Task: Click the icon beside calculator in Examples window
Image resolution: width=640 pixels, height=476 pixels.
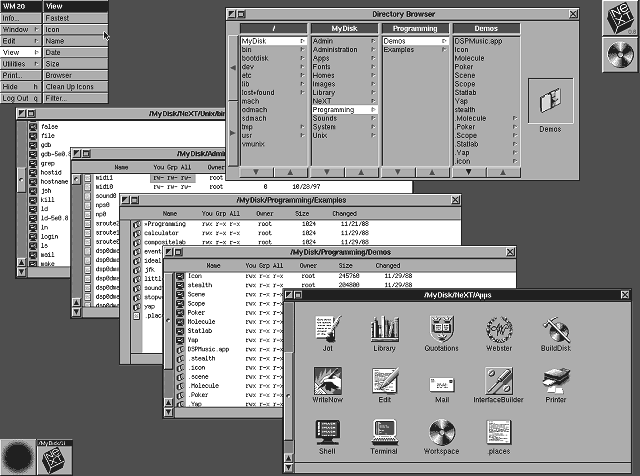Action: point(137,233)
